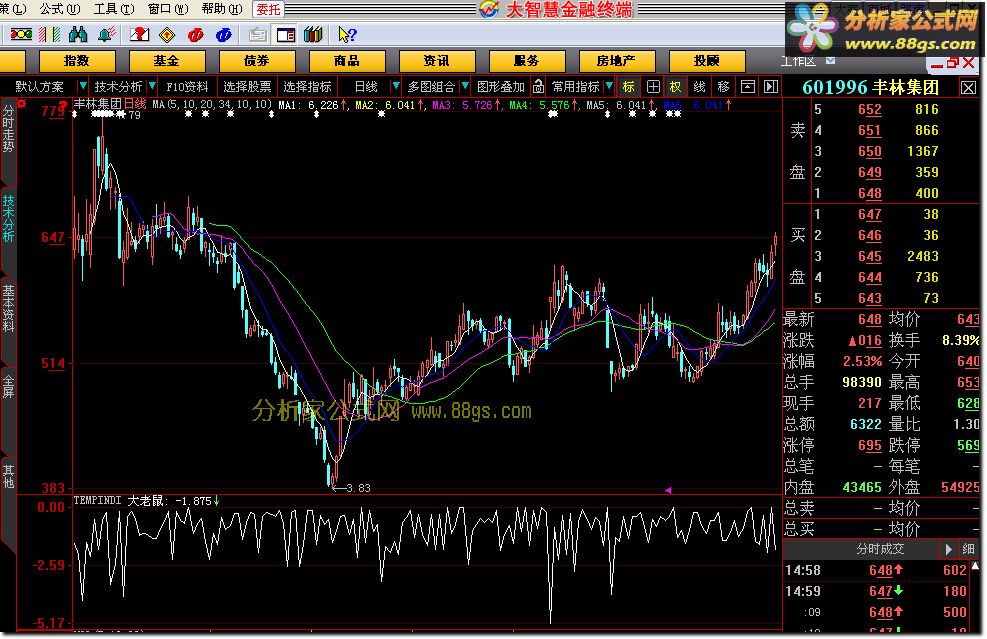
Task: Open the 常用指标 dropdown arrow
Action: 609,86
